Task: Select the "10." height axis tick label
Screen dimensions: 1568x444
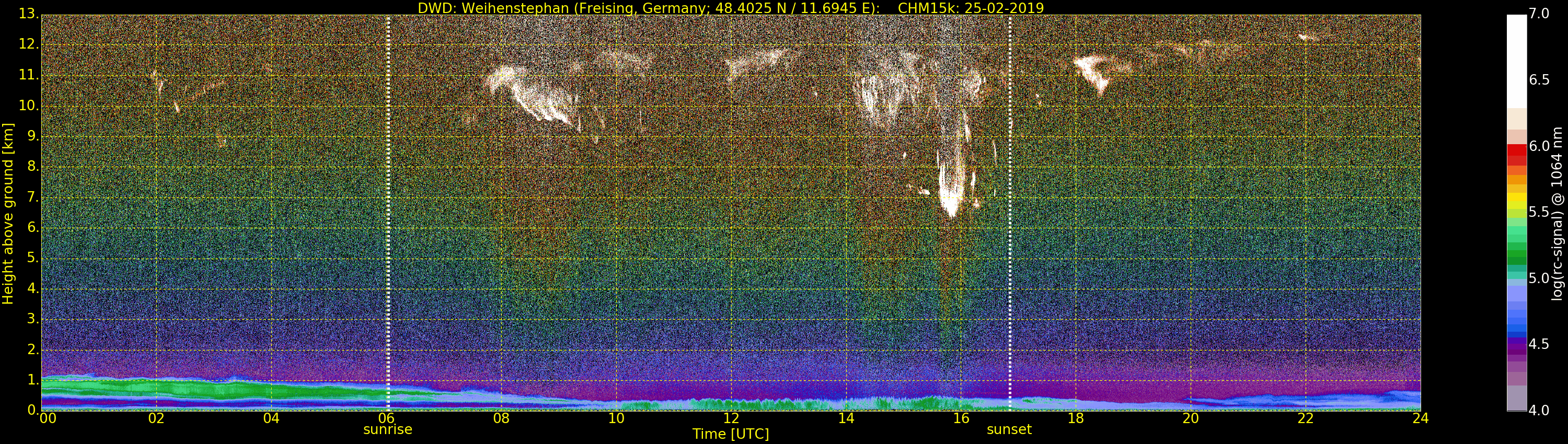Action: pyautogui.click(x=29, y=106)
